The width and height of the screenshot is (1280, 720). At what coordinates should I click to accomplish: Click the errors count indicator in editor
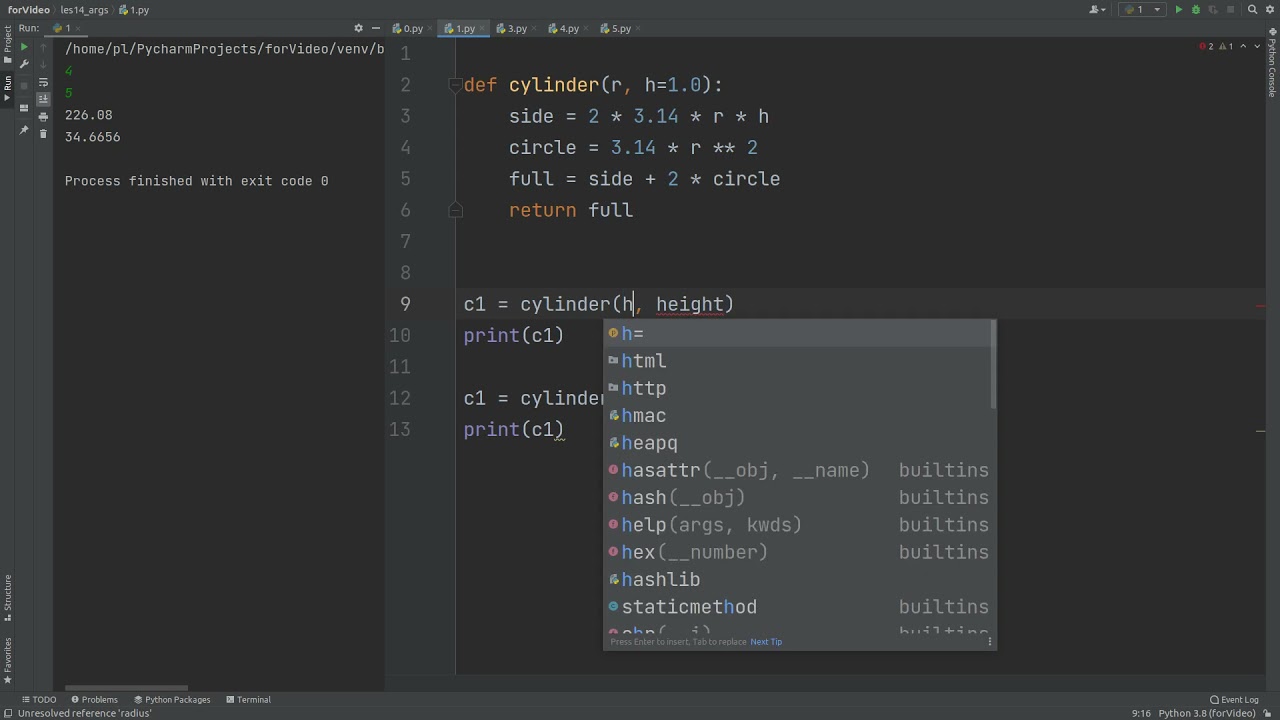coord(1206,46)
